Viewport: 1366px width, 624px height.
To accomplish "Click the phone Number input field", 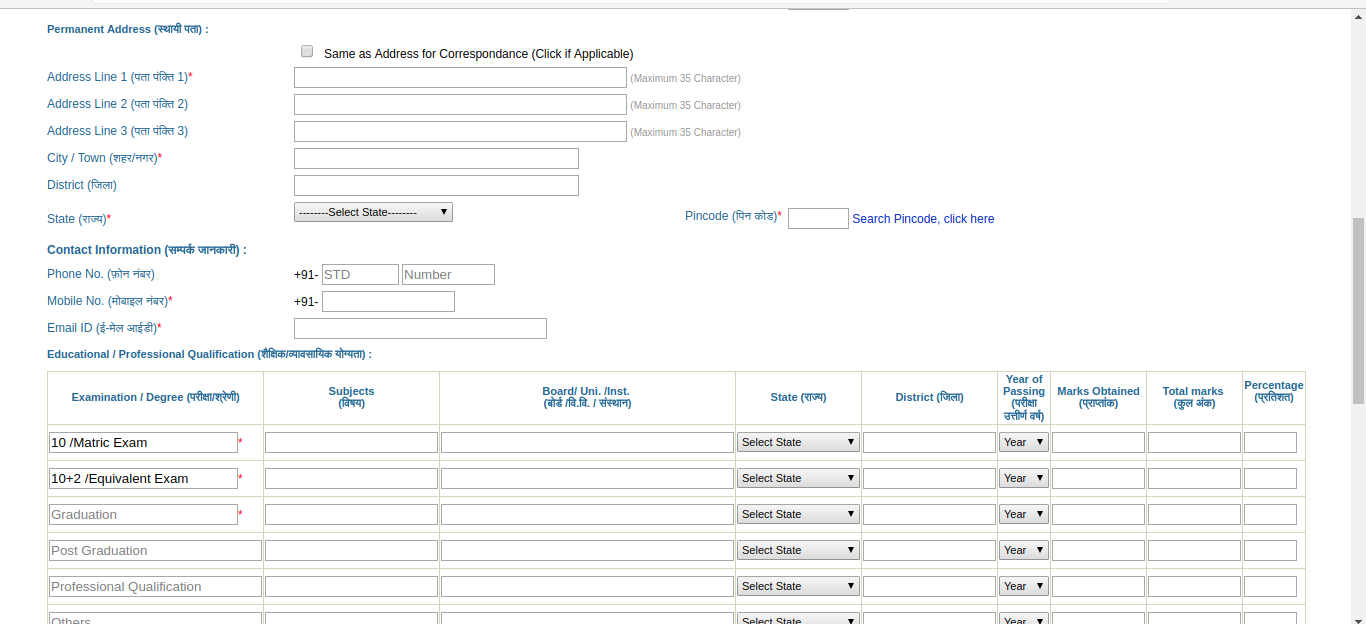I will 448,275.
